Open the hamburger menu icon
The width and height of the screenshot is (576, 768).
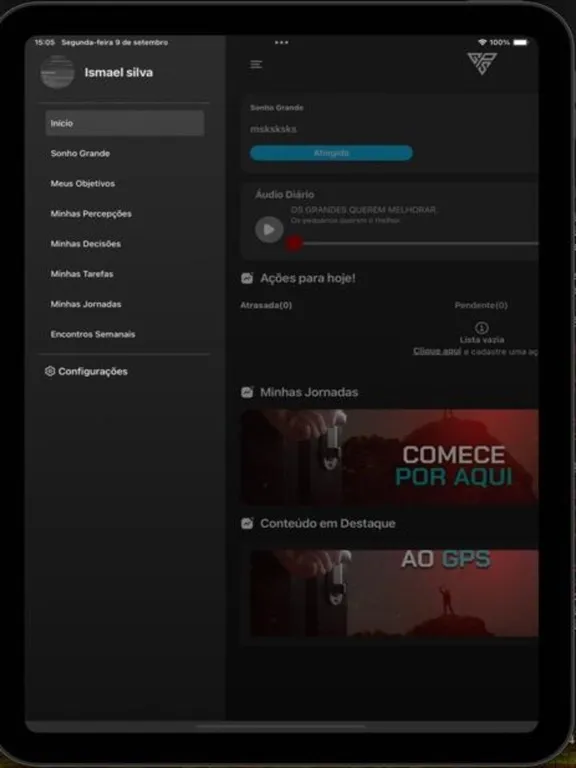pos(256,64)
